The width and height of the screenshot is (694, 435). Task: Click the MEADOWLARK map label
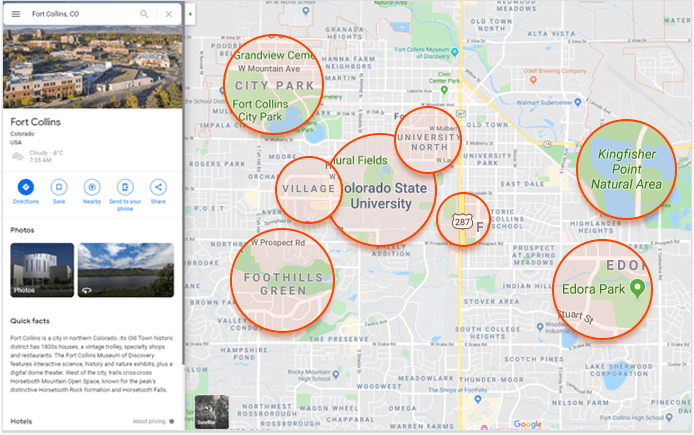point(426,378)
